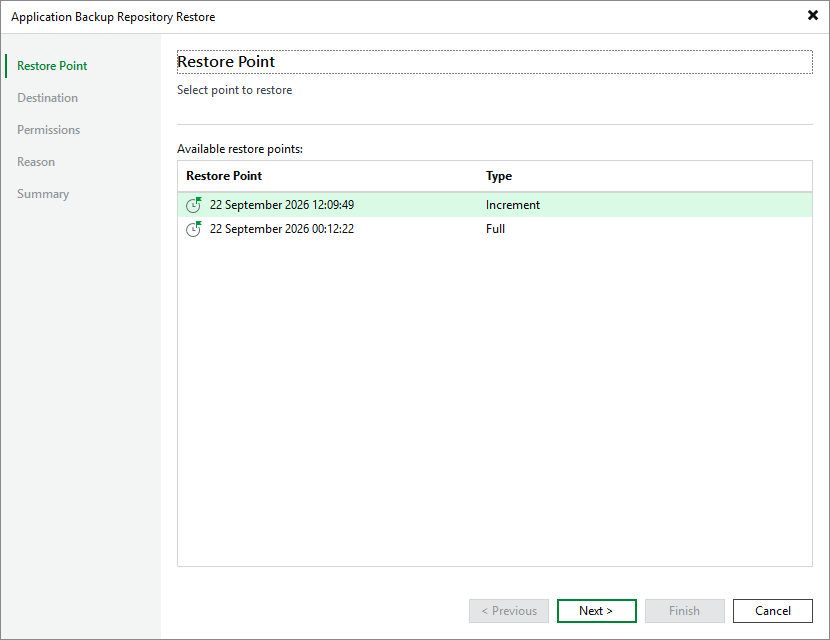Click the Full type cell

(x=495, y=229)
